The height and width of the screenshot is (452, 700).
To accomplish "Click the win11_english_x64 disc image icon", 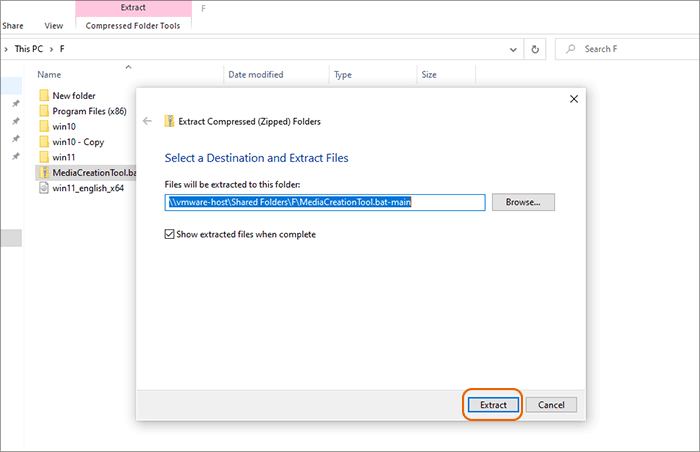I will coord(43,188).
